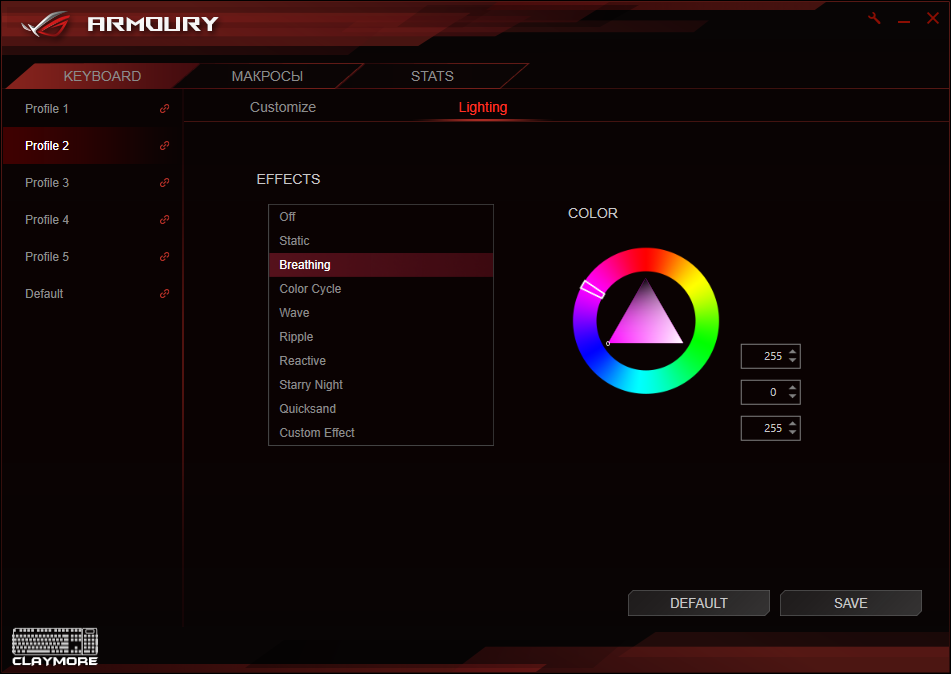
Task: Choose the Reactive lighting effect
Action: click(381, 361)
